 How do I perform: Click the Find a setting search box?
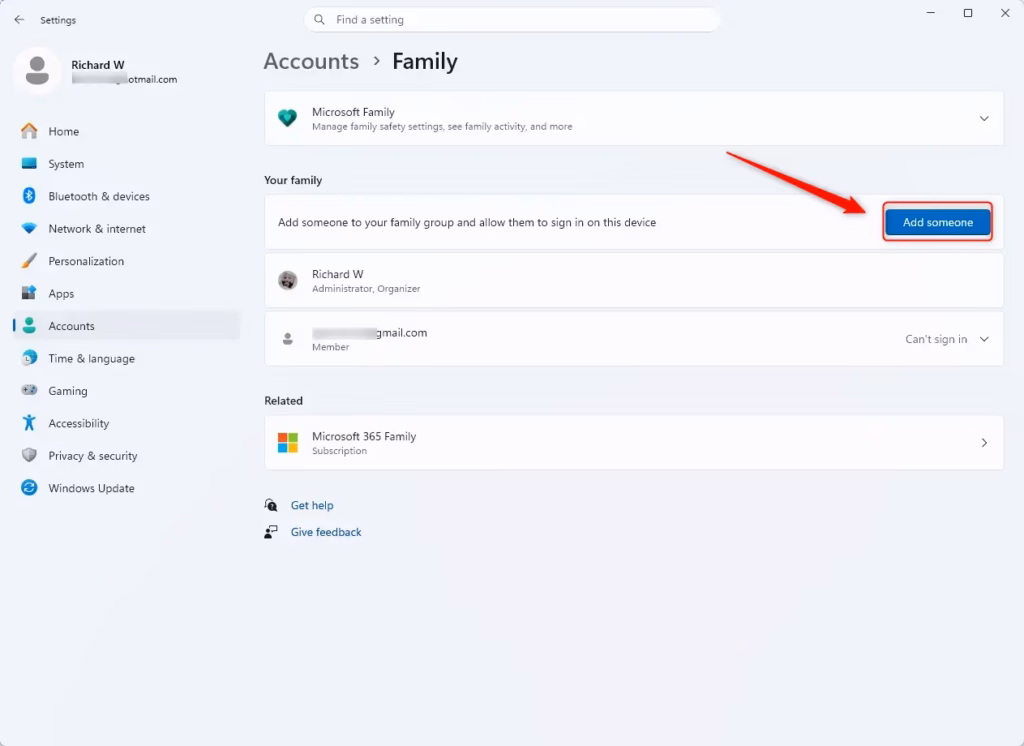tap(511, 20)
